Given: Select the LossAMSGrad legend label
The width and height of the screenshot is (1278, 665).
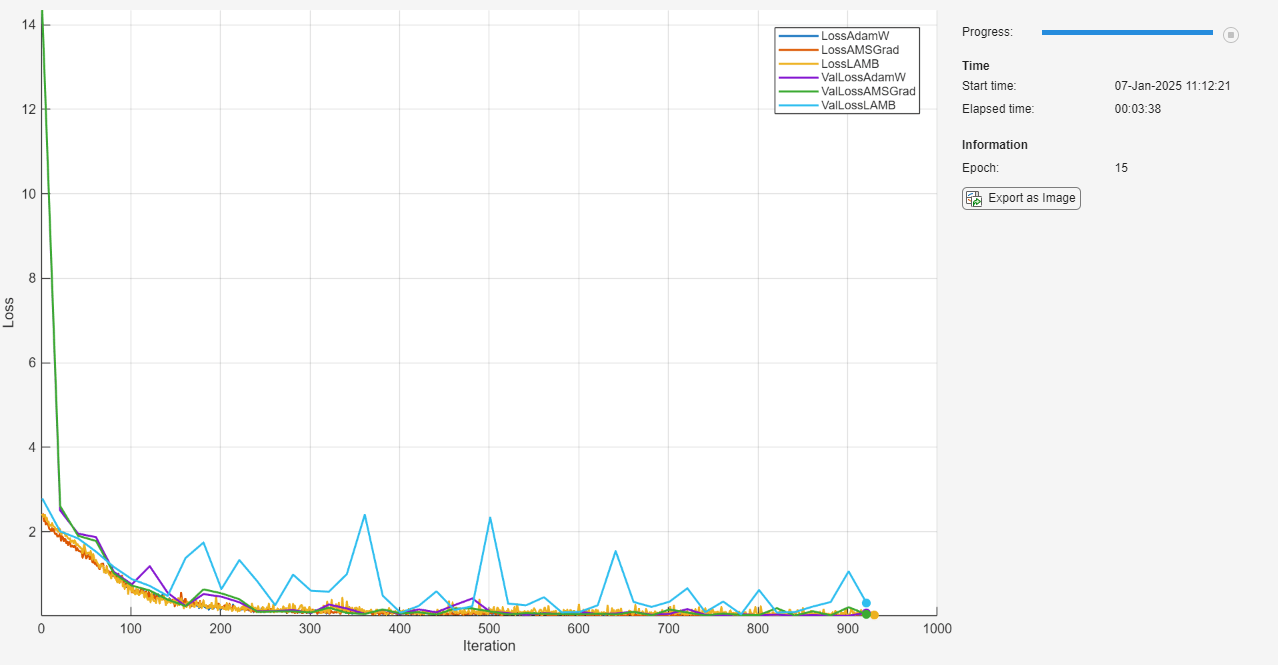Looking at the screenshot, I should tap(860, 50).
